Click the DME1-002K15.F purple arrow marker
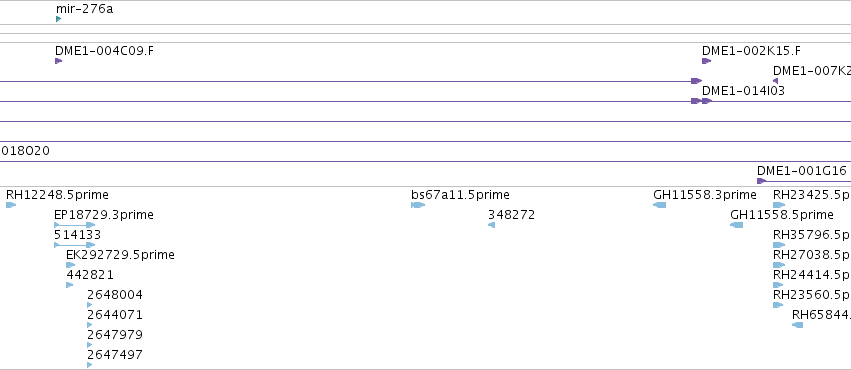The image size is (851, 370). (x=706, y=61)
